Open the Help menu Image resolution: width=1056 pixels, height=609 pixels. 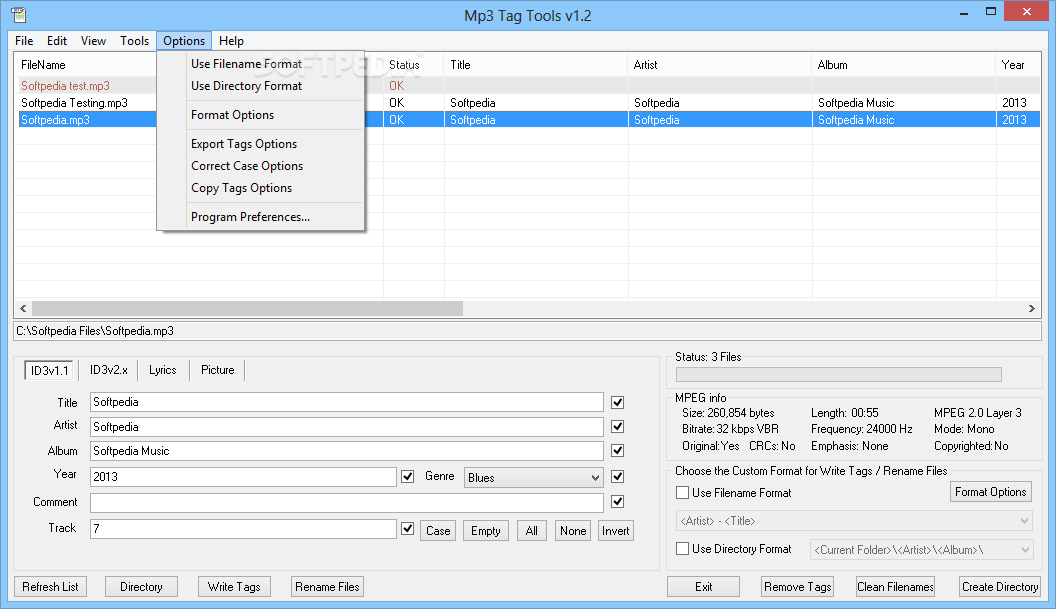pyautogui.click(x=232, y=41)
